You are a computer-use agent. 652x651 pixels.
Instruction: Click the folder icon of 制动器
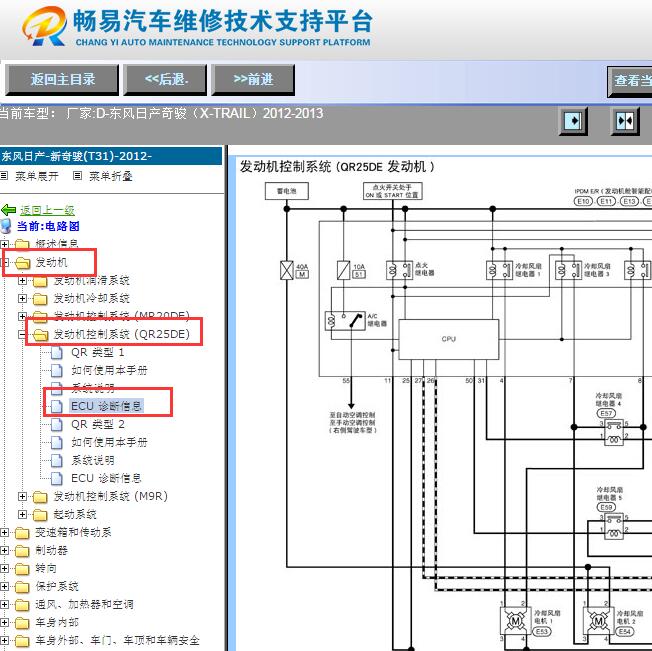coord(22,551)
